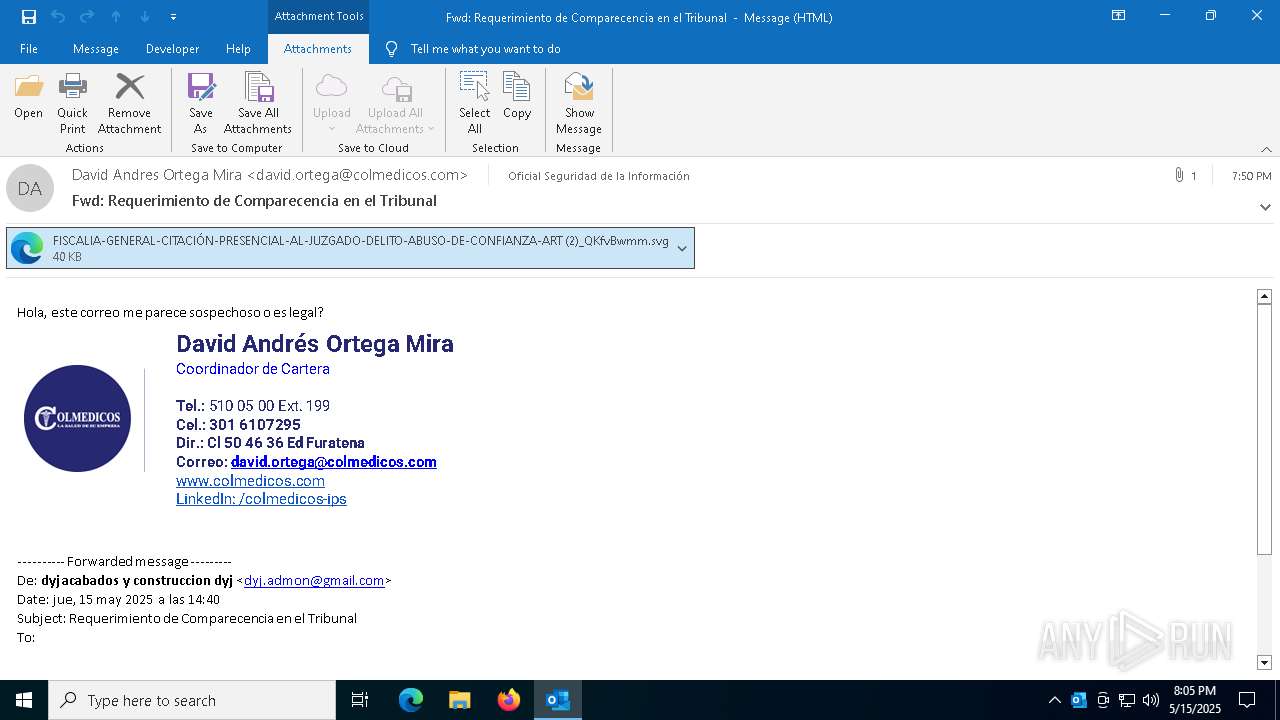Go to the next item with down arrow
1280x720 pixels.
click(x=145, y=17)
